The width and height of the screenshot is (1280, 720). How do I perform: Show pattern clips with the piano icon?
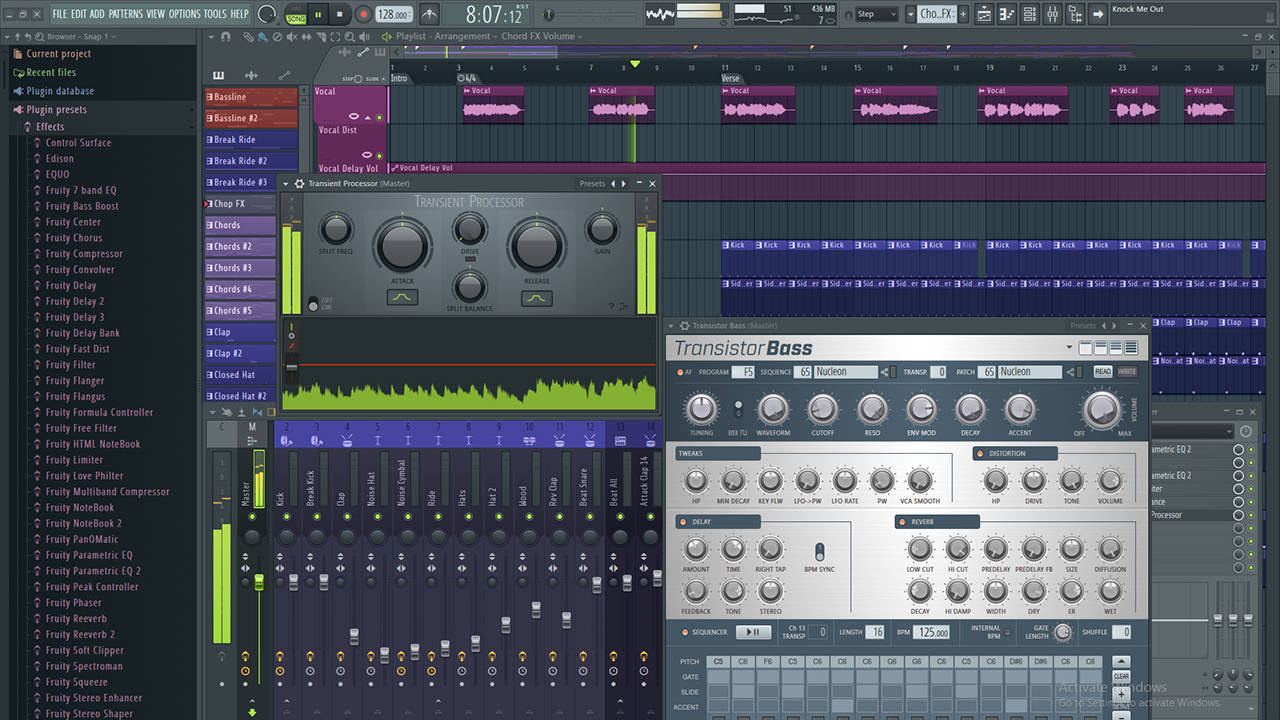pyautogui.click(x=219, y=75)
